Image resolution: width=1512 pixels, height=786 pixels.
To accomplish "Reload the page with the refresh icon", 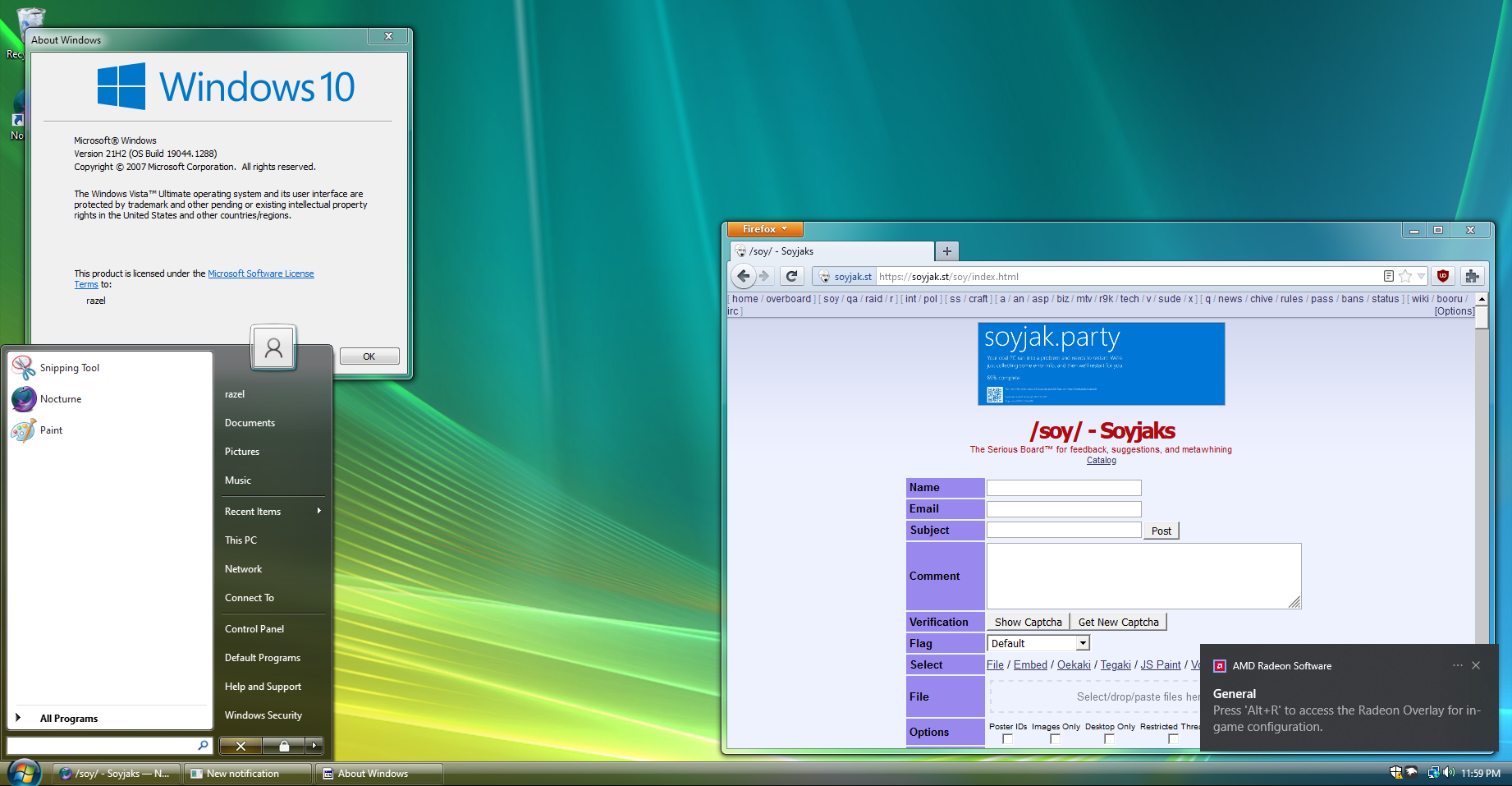I will pos(792,276).
